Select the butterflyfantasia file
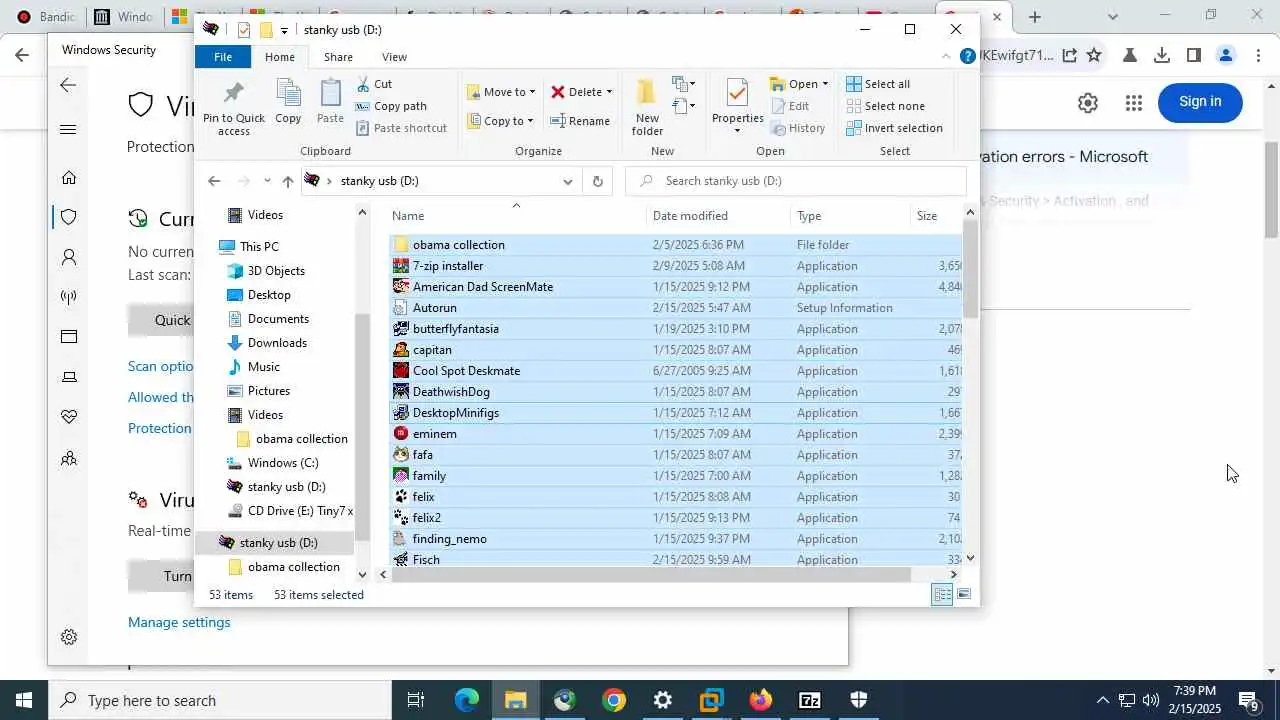Image resolution: width=1280 pixels, height=720 pixels. (675, 329)
